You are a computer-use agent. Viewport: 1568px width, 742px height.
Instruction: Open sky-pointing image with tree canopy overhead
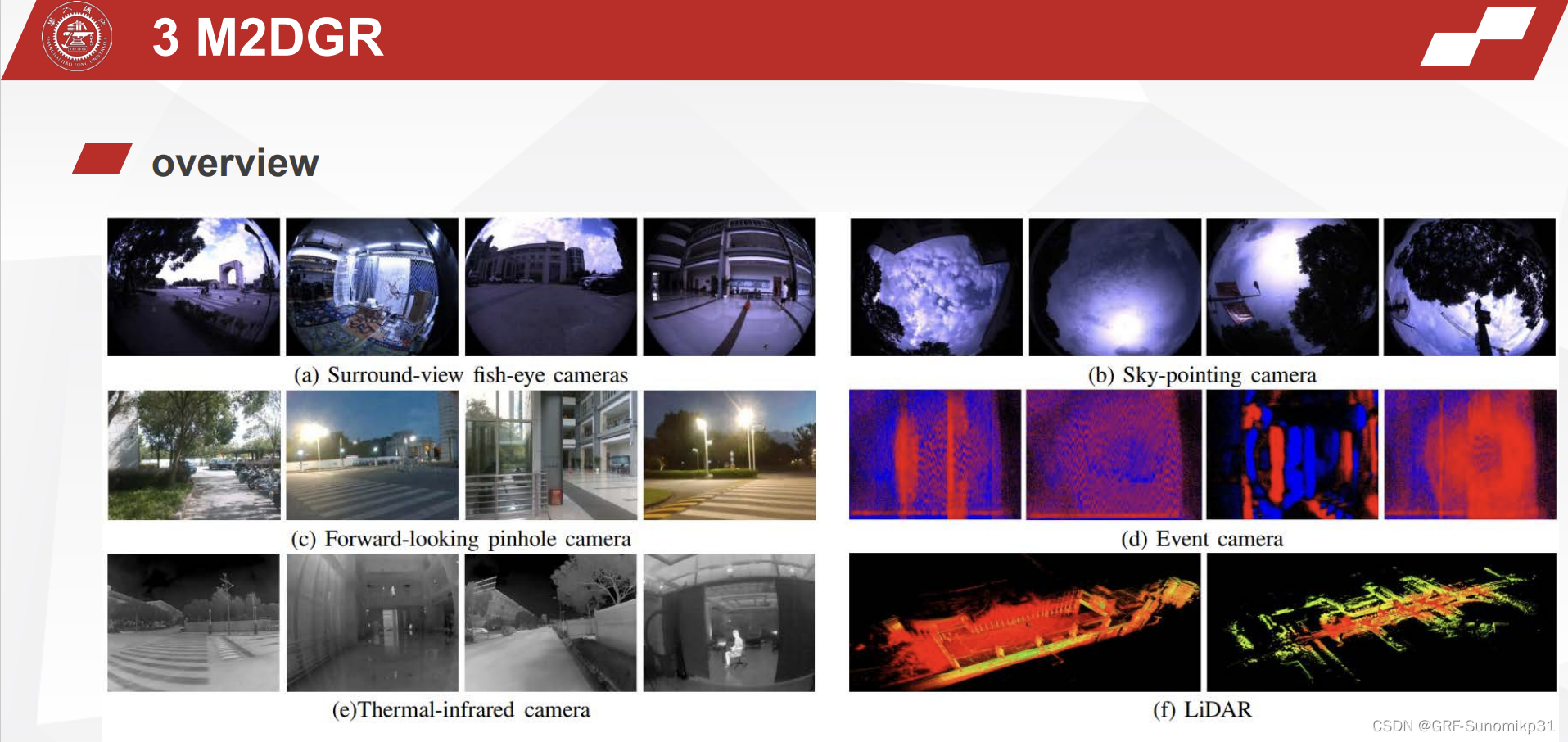coord(1470,287)
